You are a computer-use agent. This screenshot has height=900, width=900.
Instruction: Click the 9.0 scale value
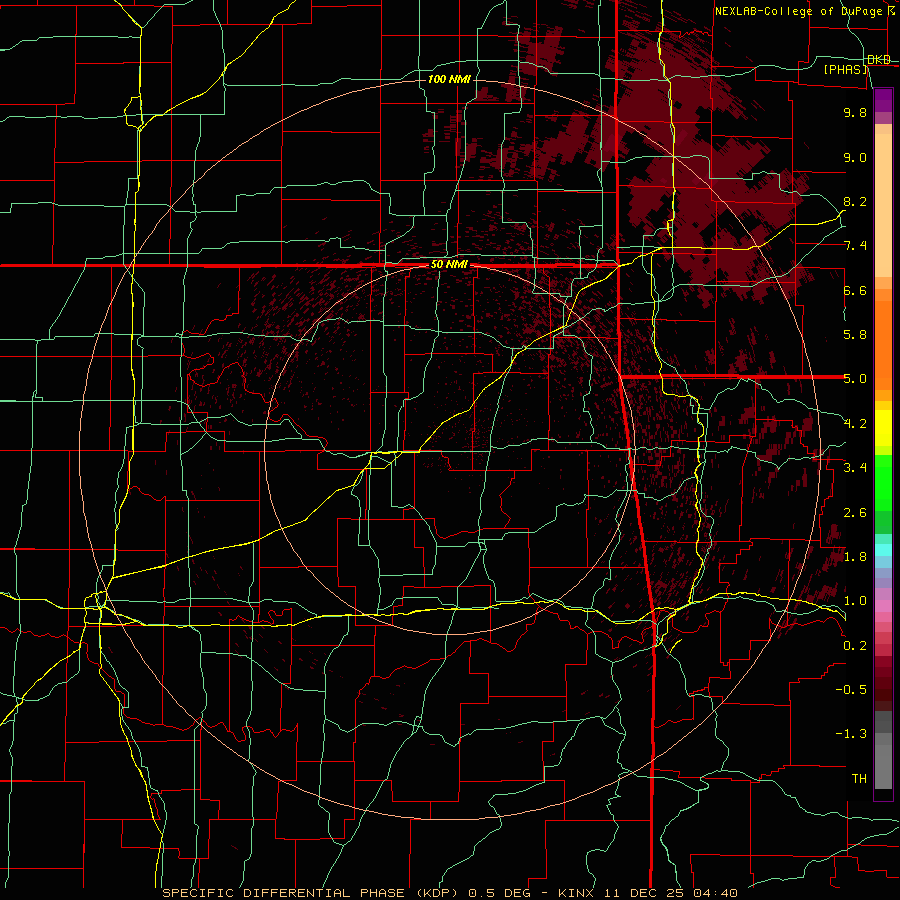(855, 157)
